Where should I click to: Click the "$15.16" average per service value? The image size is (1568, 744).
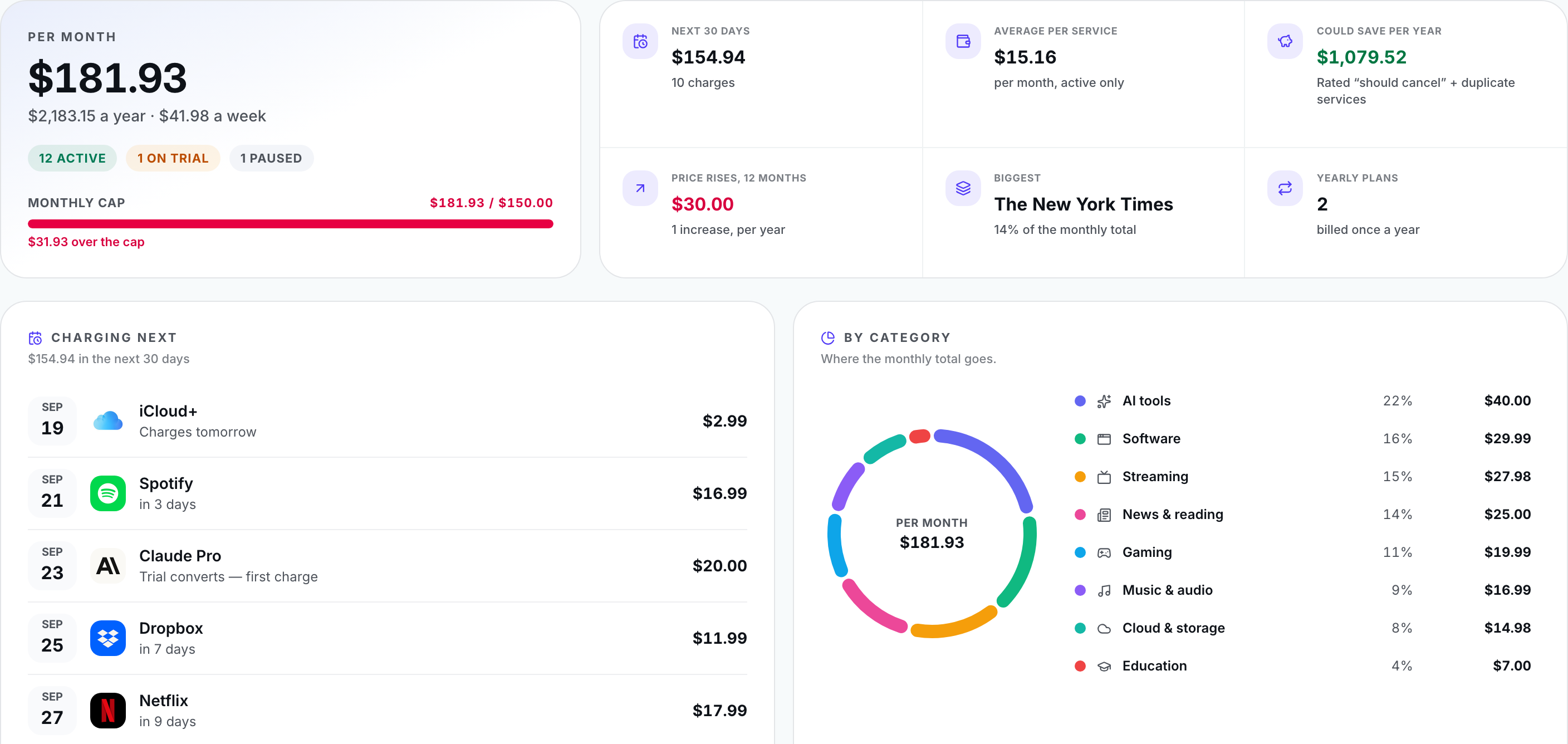point(1025,57)
